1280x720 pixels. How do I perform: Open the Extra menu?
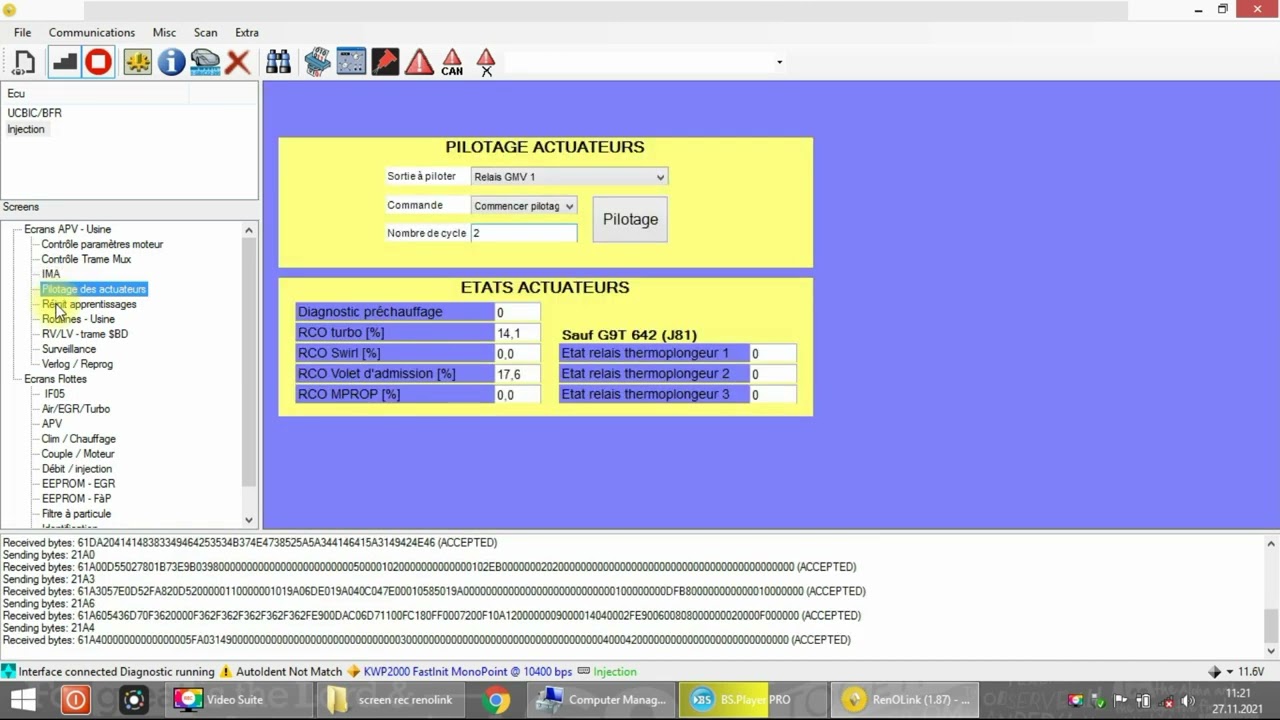[x=246, y=33]
